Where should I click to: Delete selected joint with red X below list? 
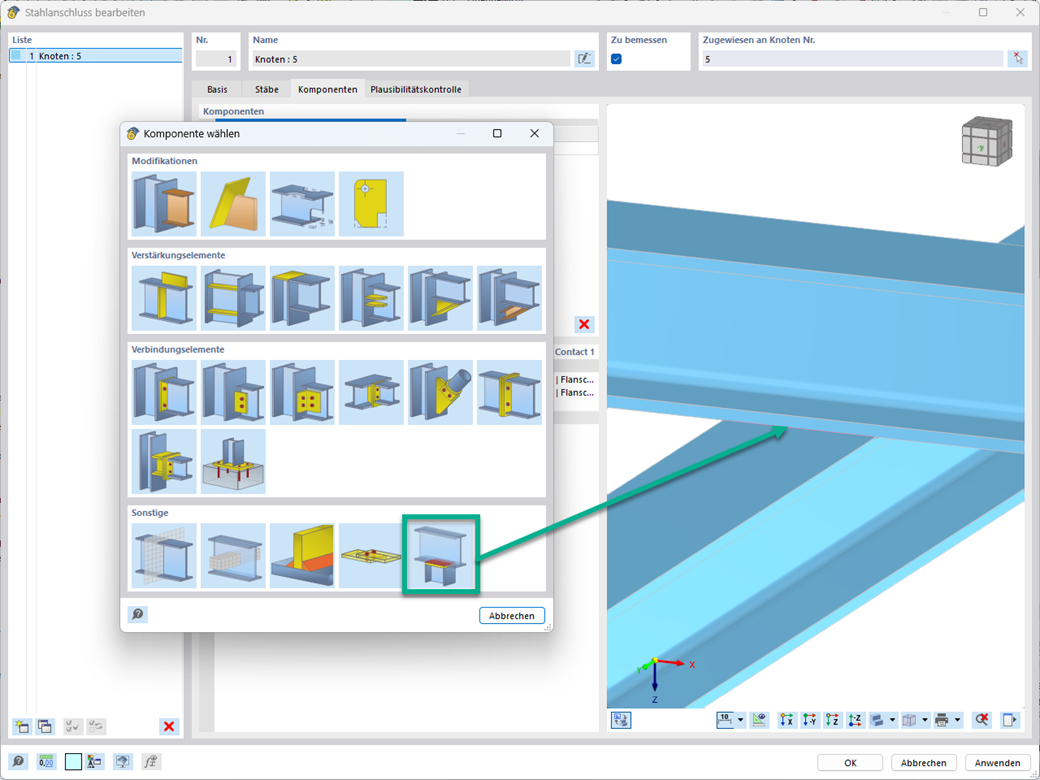pos(169,726)
